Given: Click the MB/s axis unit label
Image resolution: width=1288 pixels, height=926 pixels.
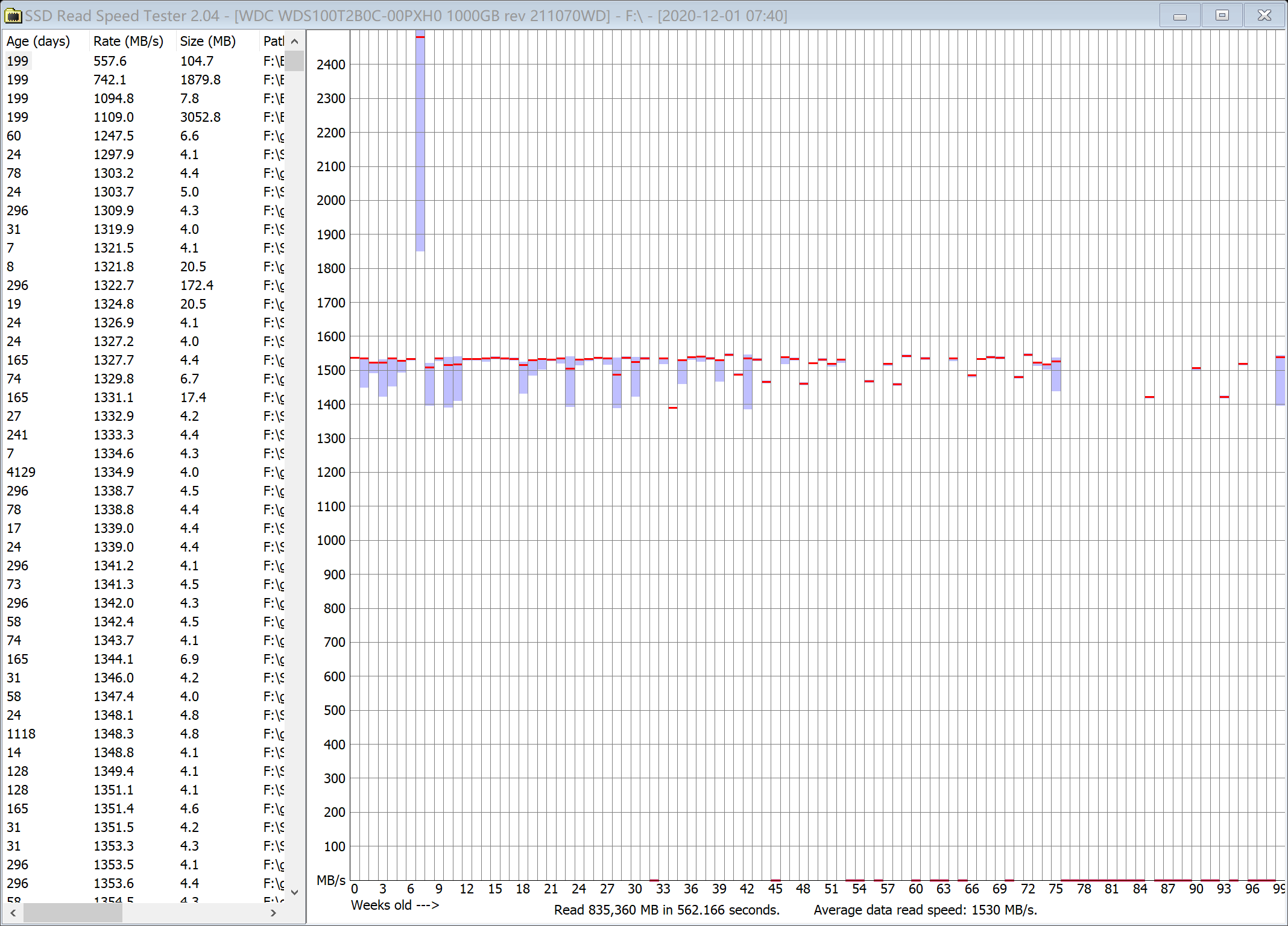Looking at the screenshot, I should click(331, 880).
